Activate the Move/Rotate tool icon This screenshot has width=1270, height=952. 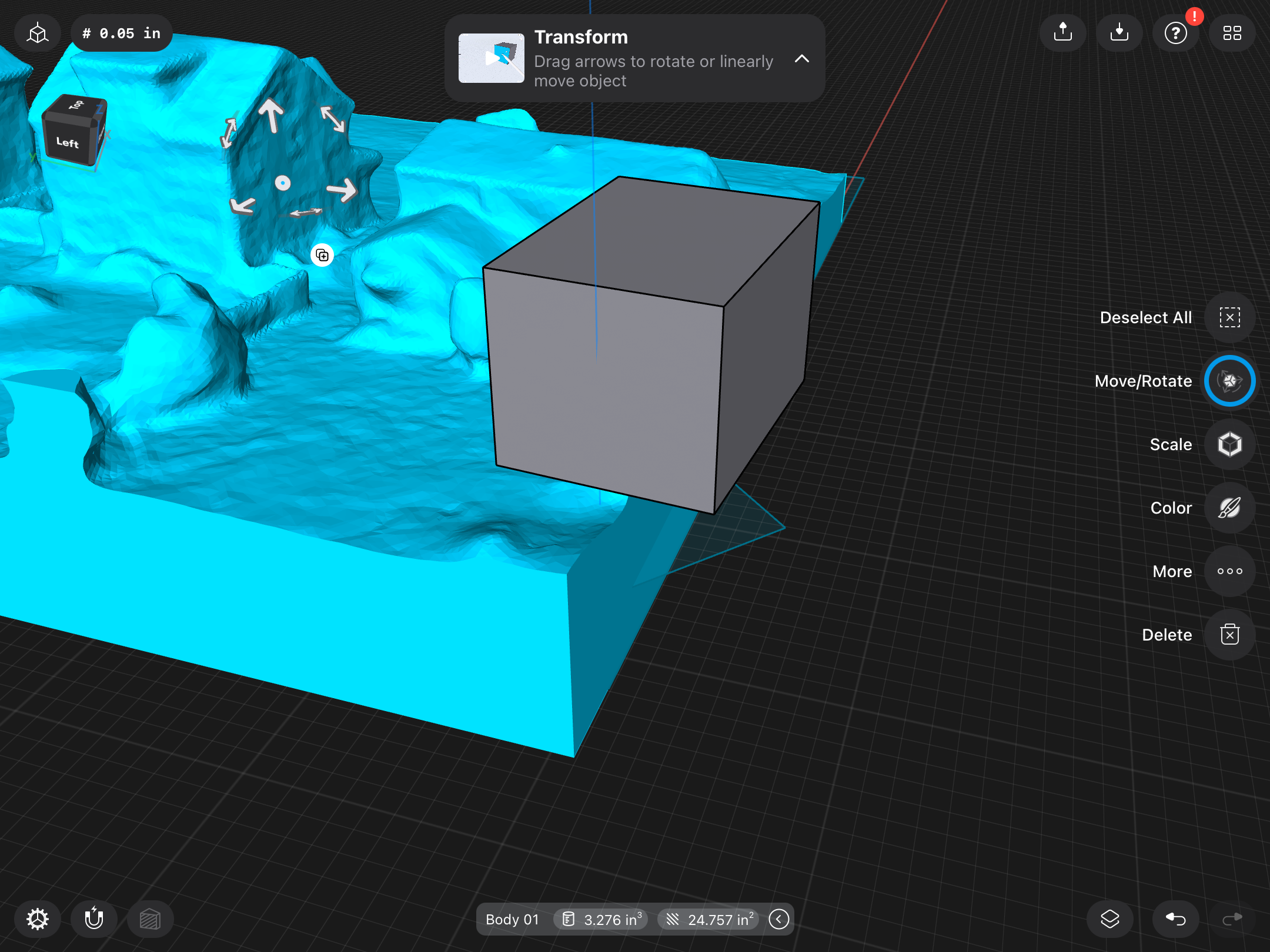pyautogui.click(x=1229, y=381)
